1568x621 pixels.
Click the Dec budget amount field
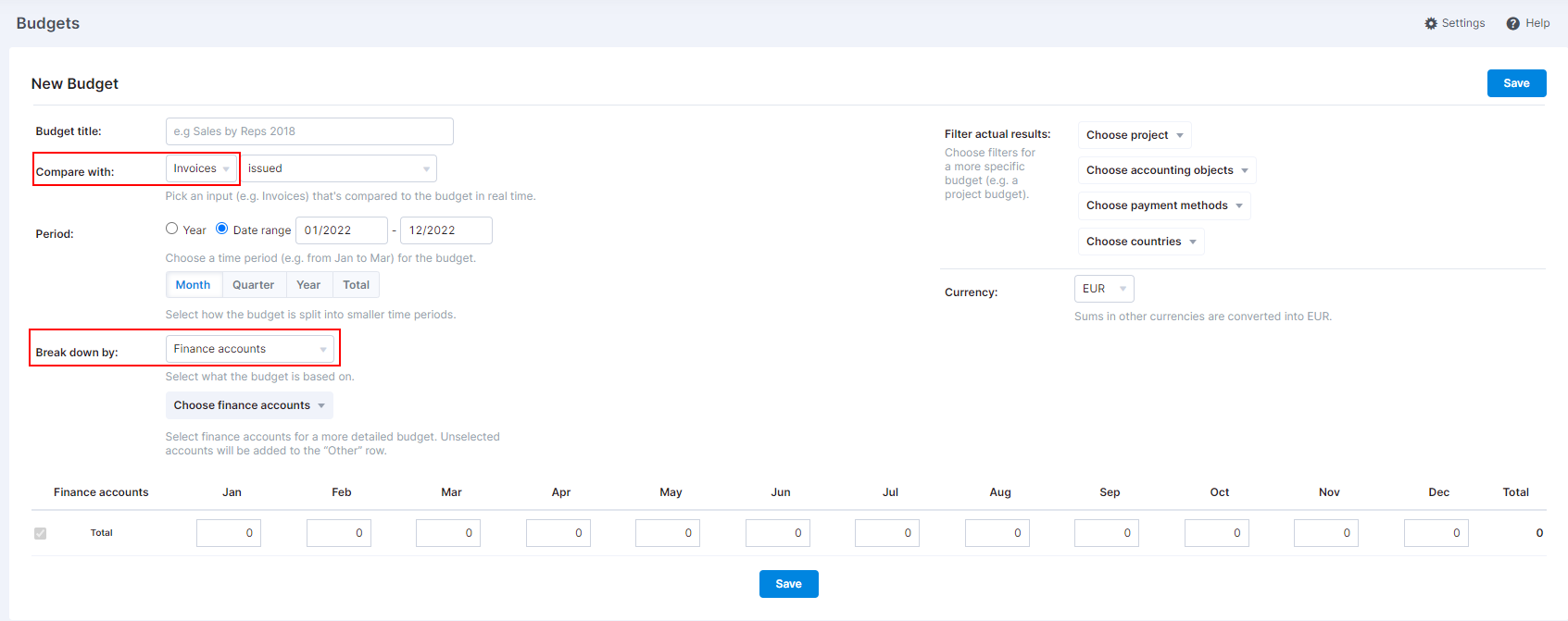[1436, 533]
